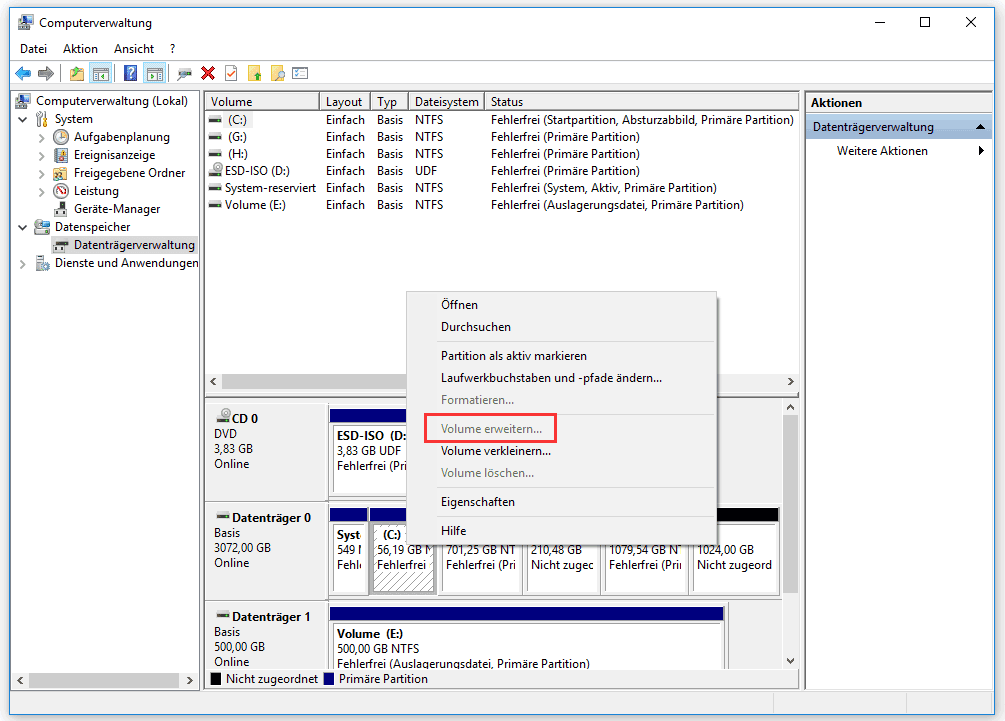Click the Aufgabenplanung clock icon
This screenshot has width=1005, height=721.
[61, 137]
